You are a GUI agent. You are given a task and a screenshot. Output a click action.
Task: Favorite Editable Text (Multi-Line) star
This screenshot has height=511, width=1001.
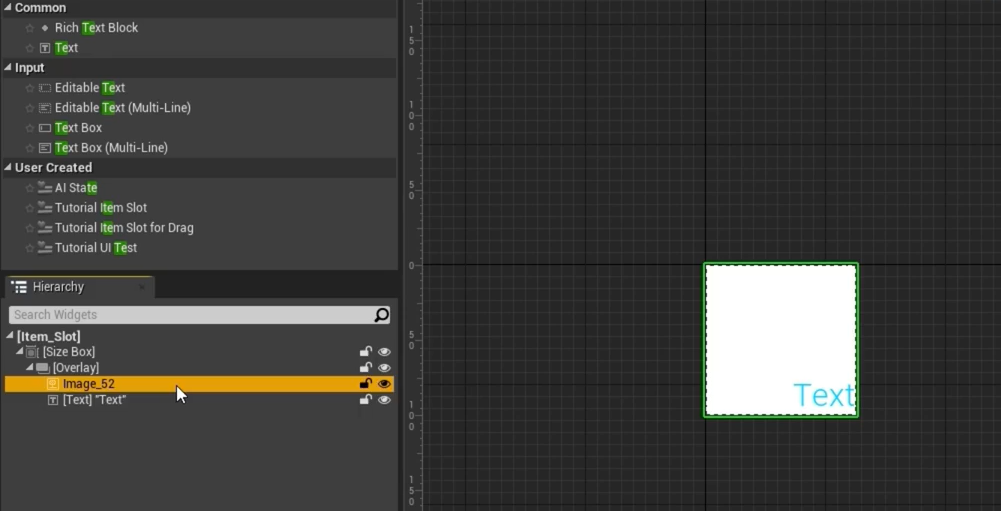click(x=29, y=108)
